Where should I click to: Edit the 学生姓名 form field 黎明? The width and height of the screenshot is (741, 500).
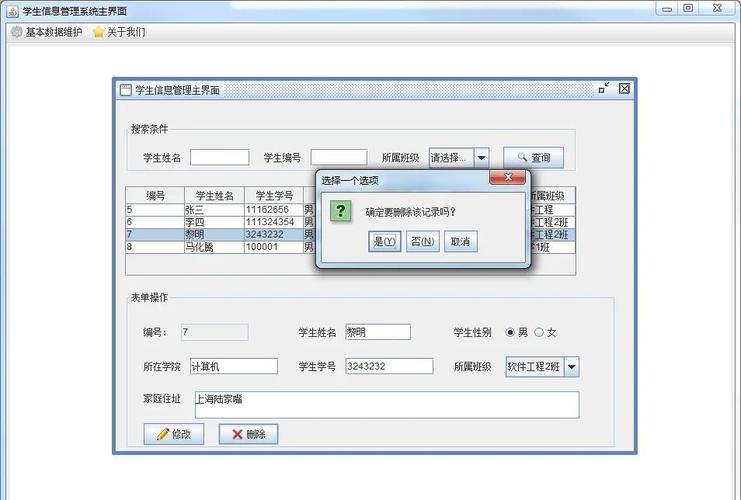coord(378,332)
